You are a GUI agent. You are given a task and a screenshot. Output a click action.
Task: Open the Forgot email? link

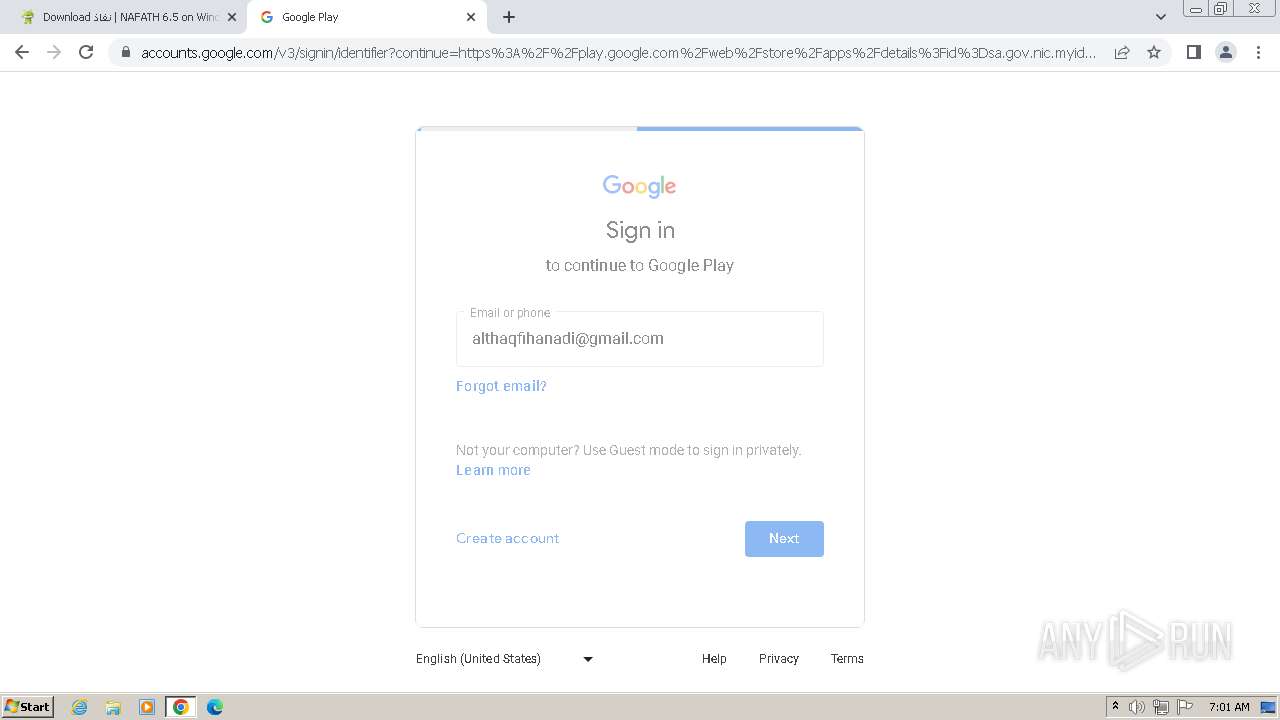click(501, 386)
